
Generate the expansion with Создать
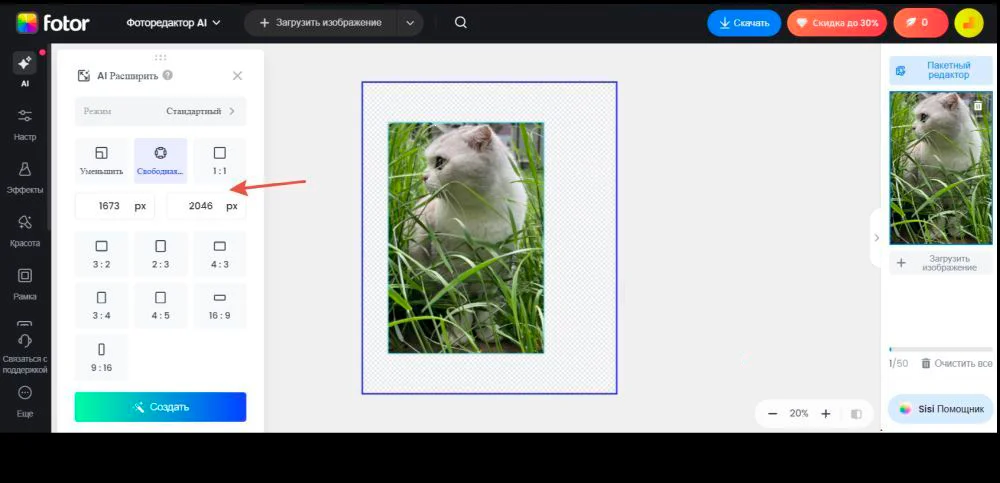[161, 407]
